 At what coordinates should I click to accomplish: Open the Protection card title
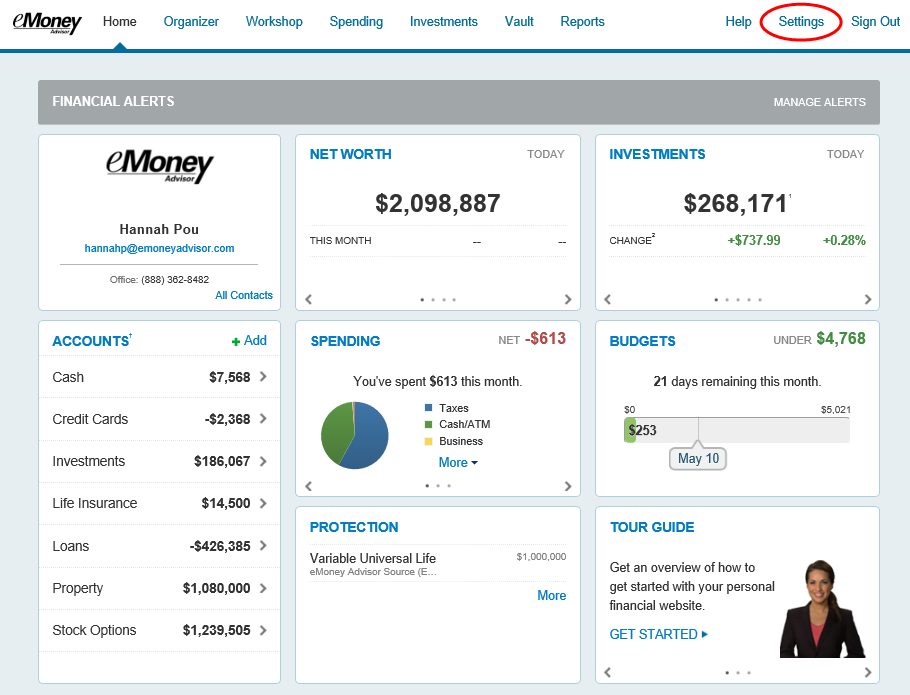(354, 527)
